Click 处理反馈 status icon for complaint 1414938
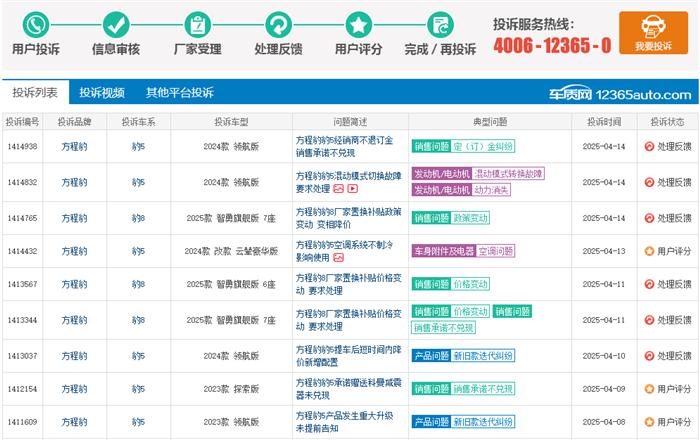700x440 pixels. click(649, 146)
